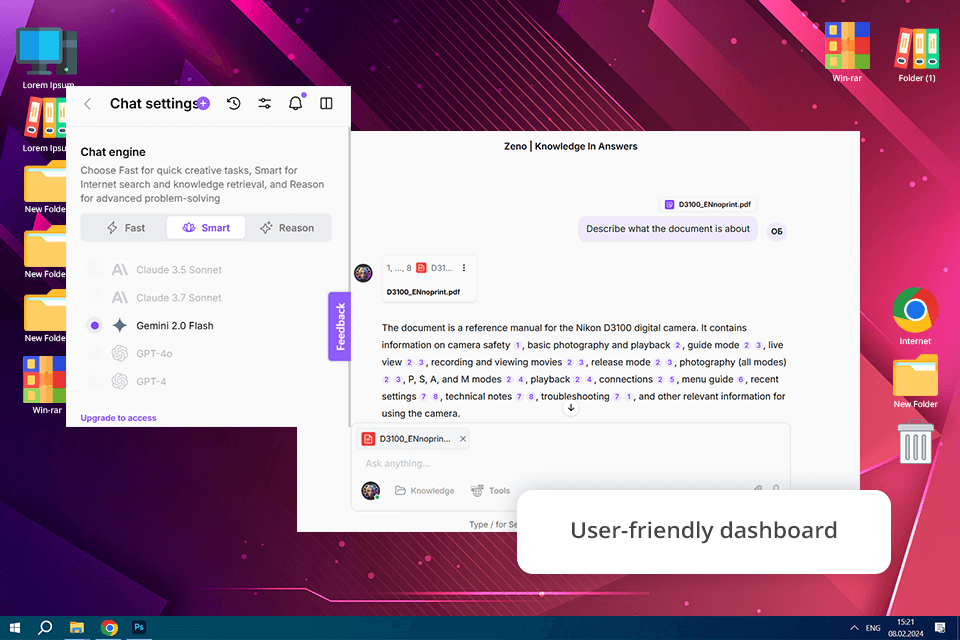This screenshot has height=640, width=960.
Task: Click the OB user avatar badge
Action: click(776, 232)
